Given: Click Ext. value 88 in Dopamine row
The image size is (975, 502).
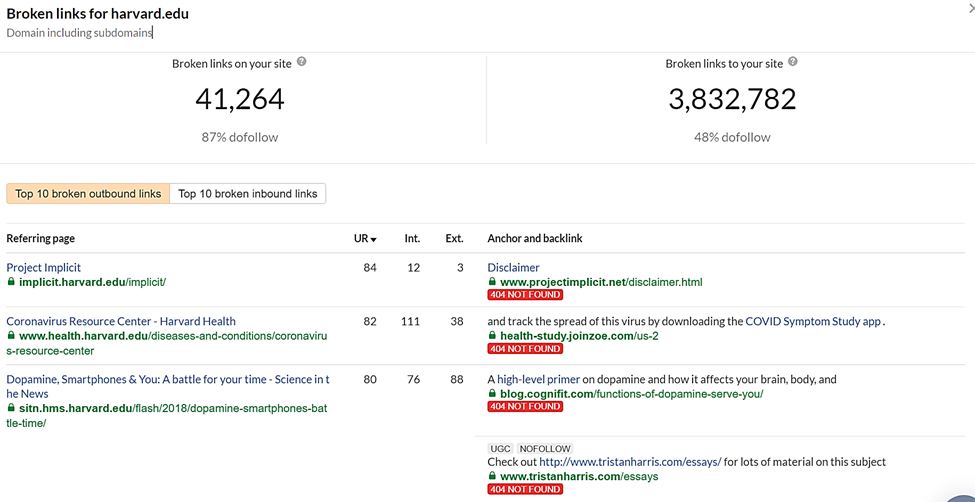Looking at the screenshot, I should pyautogui.click(x=457, y=379).
